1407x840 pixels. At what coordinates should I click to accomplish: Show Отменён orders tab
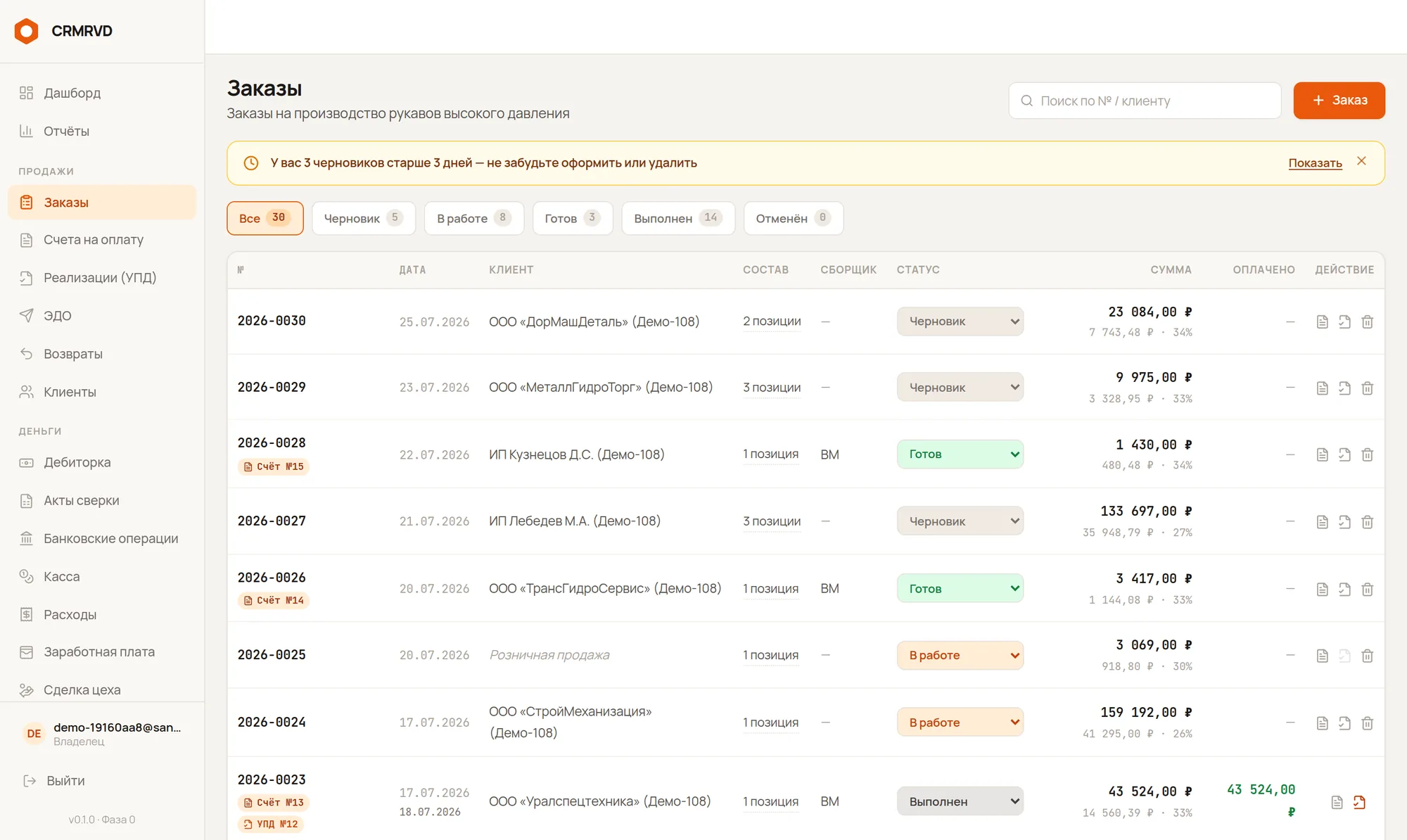794,218
